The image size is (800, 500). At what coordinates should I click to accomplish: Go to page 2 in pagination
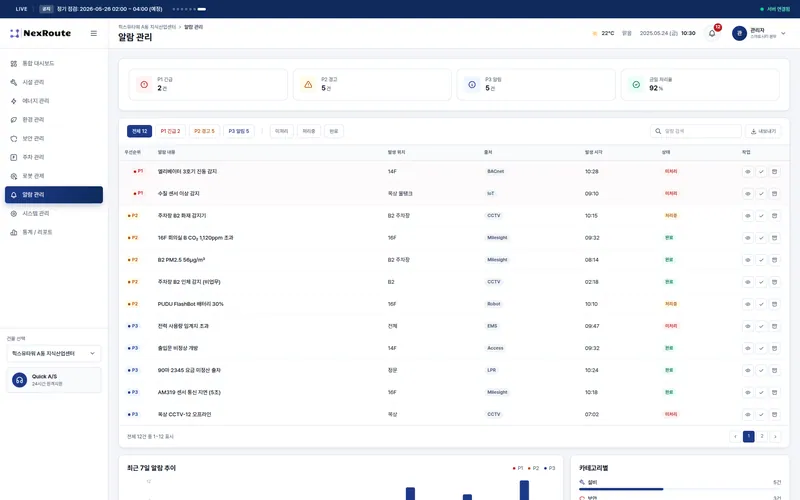762,437
